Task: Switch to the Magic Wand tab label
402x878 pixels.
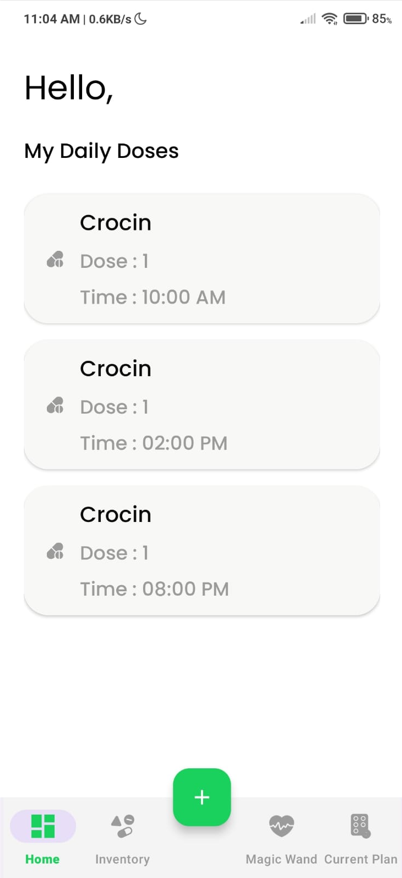Action: pyautogui.click(x=281, y=859)
